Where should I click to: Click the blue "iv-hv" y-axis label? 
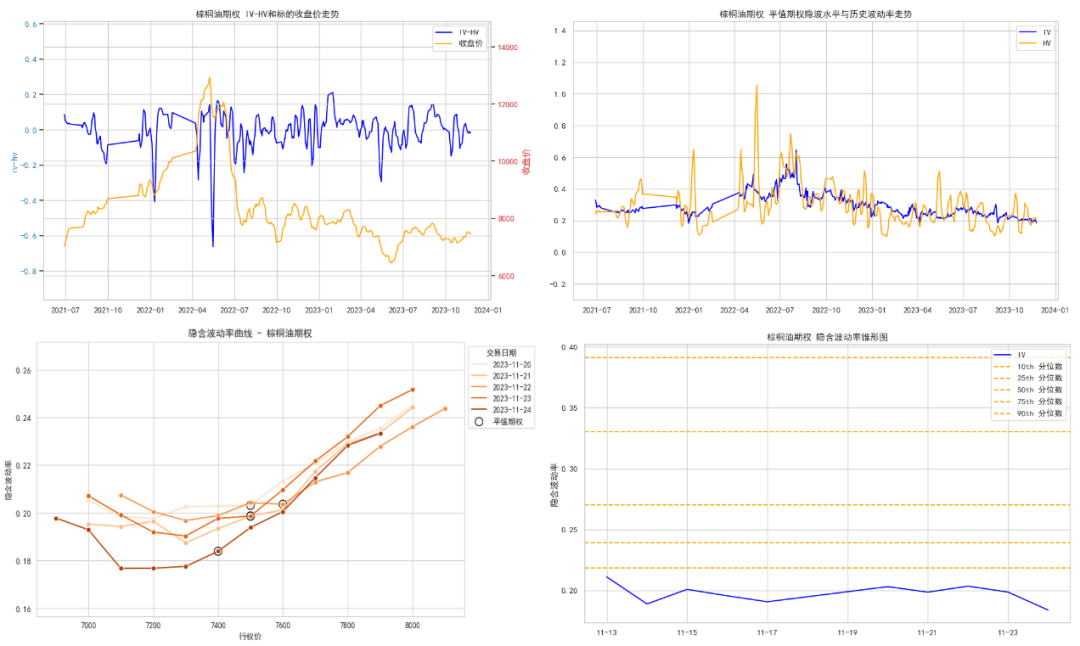pyautogui.click(x=14, y=163)
